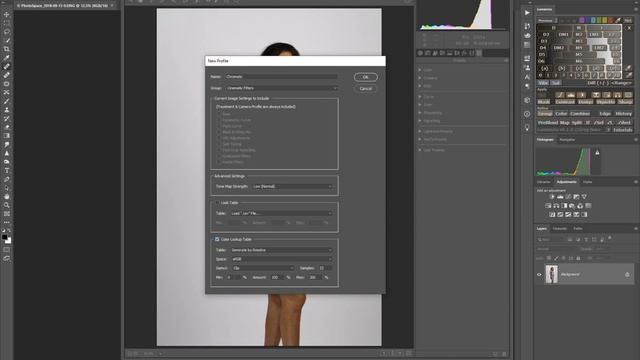Select the Hand tool
This screenshot has width=640, height=360.
click(x=7, y=196)
